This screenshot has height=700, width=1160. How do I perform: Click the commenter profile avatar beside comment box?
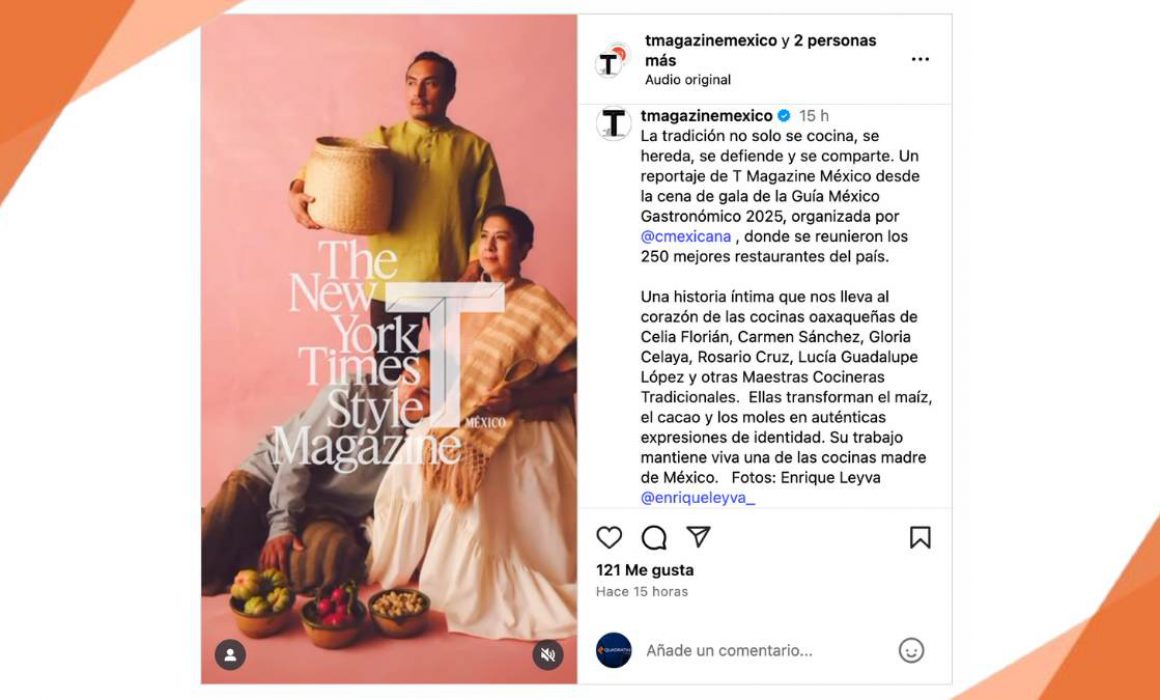pyautogui.click(x=613, y=650)
